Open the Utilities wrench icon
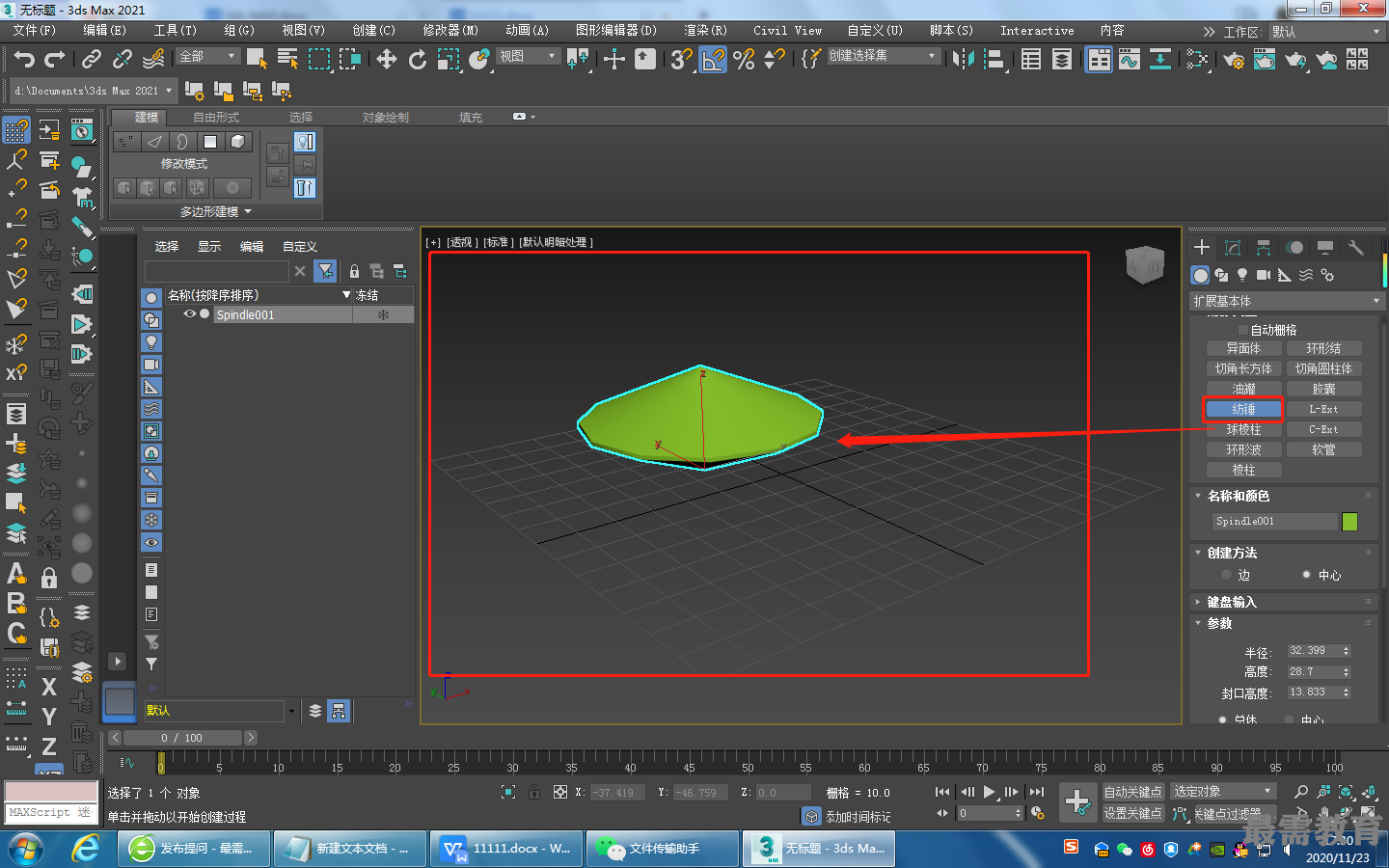This screenshot has width=1389, height=868. click(1356, 248)
